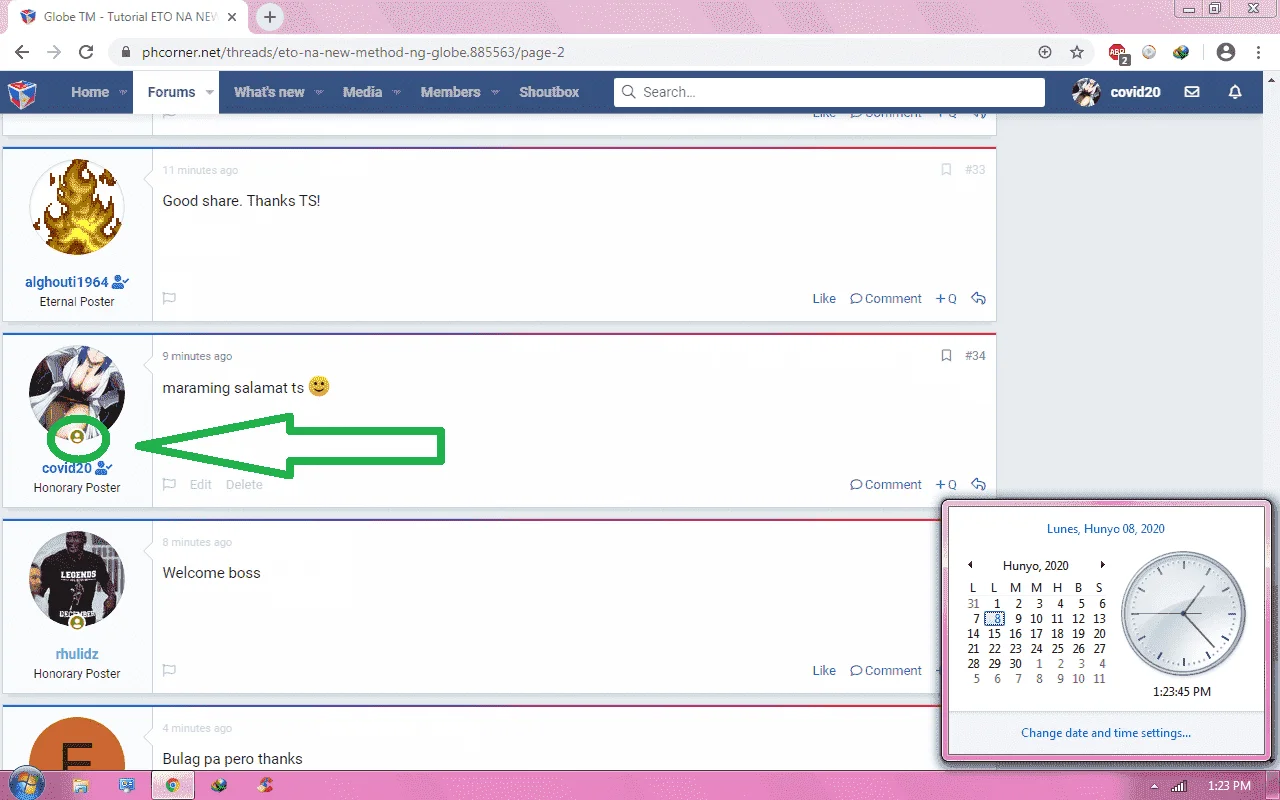Click the page scrollbar up arrow
The height and width of the screenshot is (800, 1280).
click(1270, 80)
